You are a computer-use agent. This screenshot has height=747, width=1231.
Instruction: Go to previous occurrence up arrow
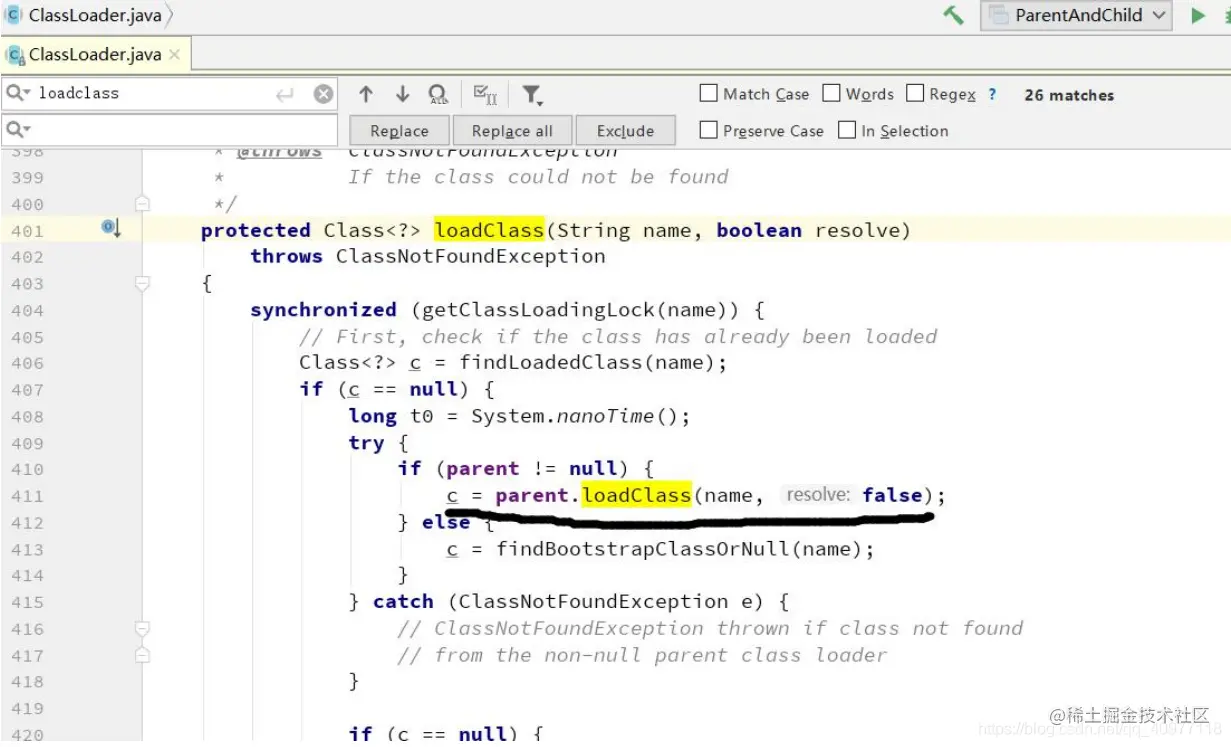pos(366,94)
